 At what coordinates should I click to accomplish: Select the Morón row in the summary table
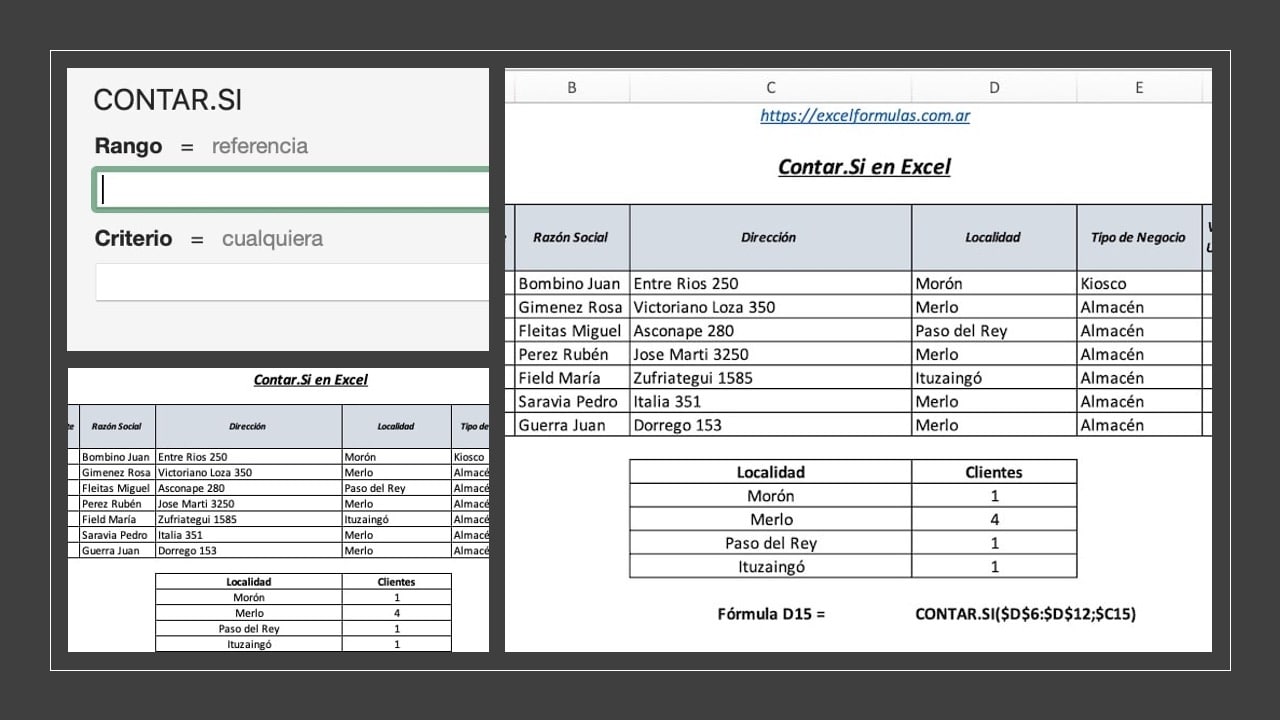click(x=770, y=492)
